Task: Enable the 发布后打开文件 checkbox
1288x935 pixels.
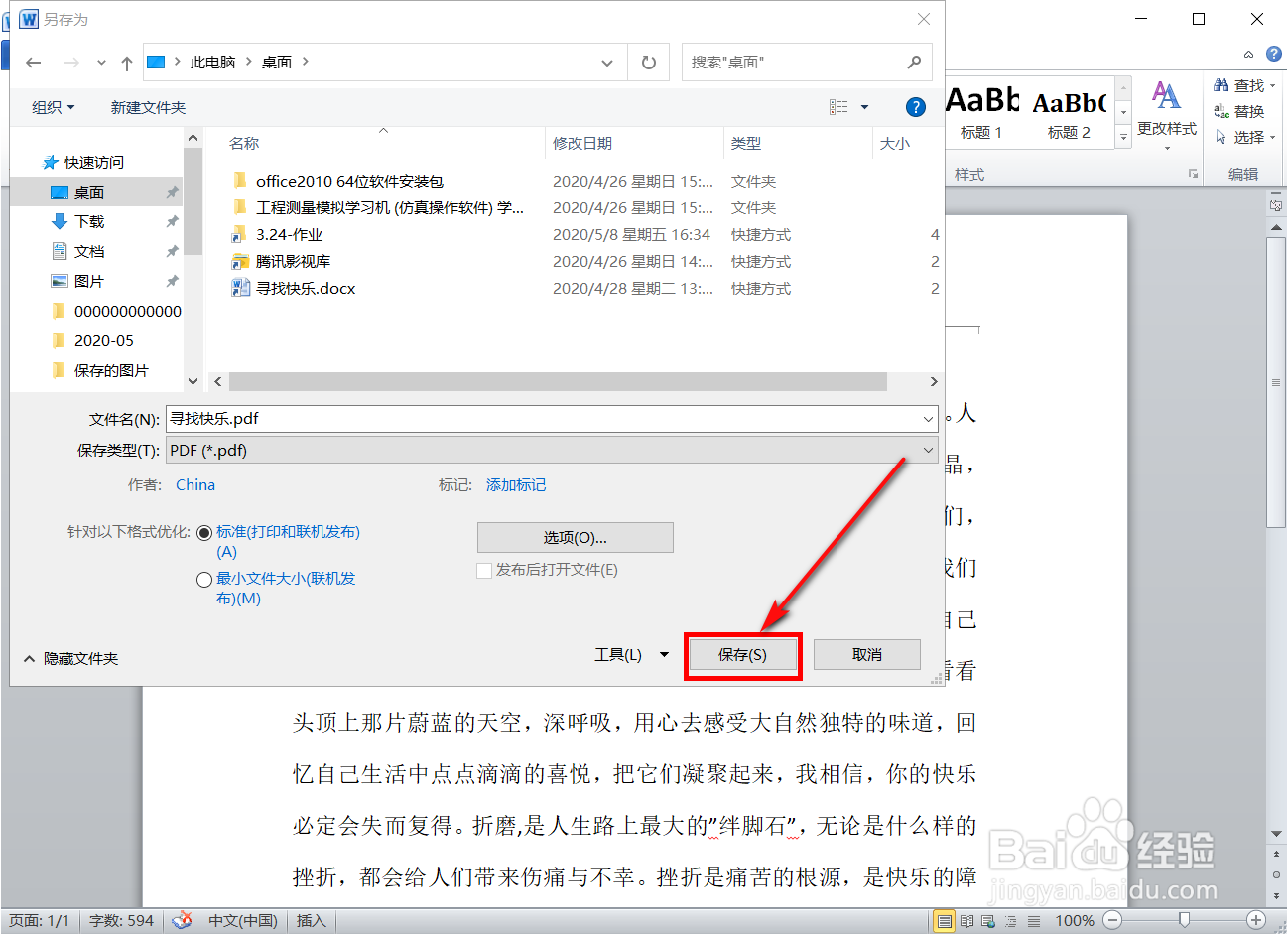Action: tap(484, 570)
